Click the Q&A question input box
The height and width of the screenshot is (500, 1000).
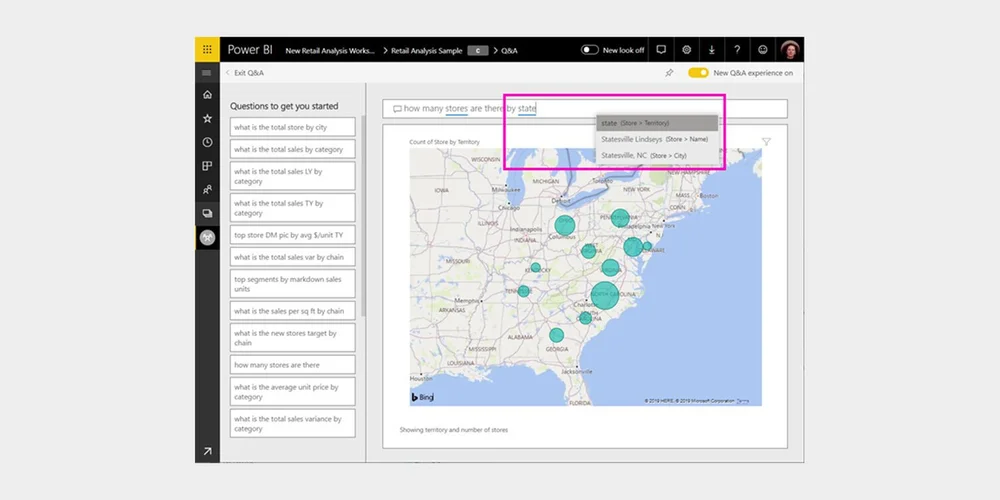[x=585, y=108]
